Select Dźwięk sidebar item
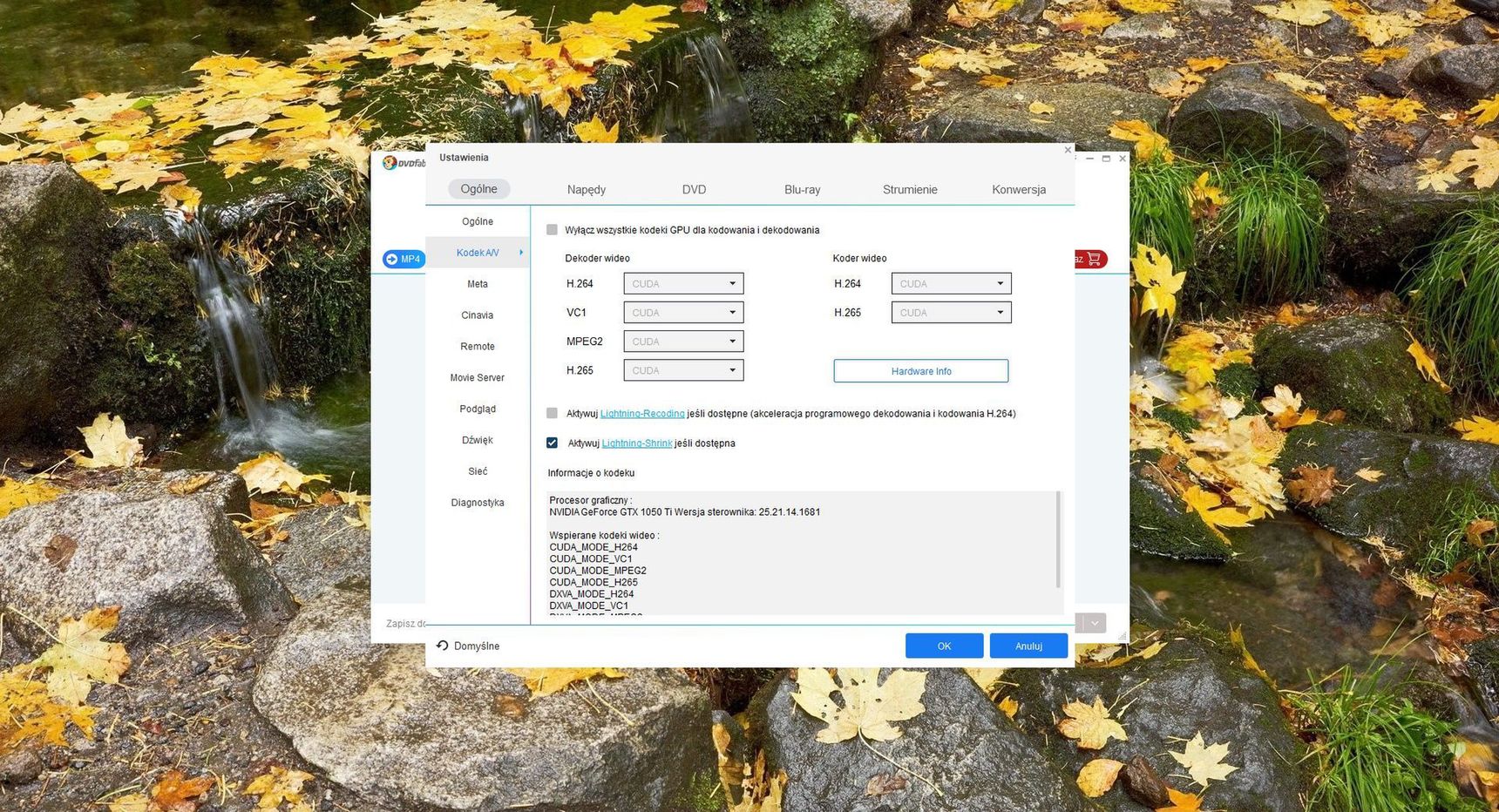 (478, 441)
